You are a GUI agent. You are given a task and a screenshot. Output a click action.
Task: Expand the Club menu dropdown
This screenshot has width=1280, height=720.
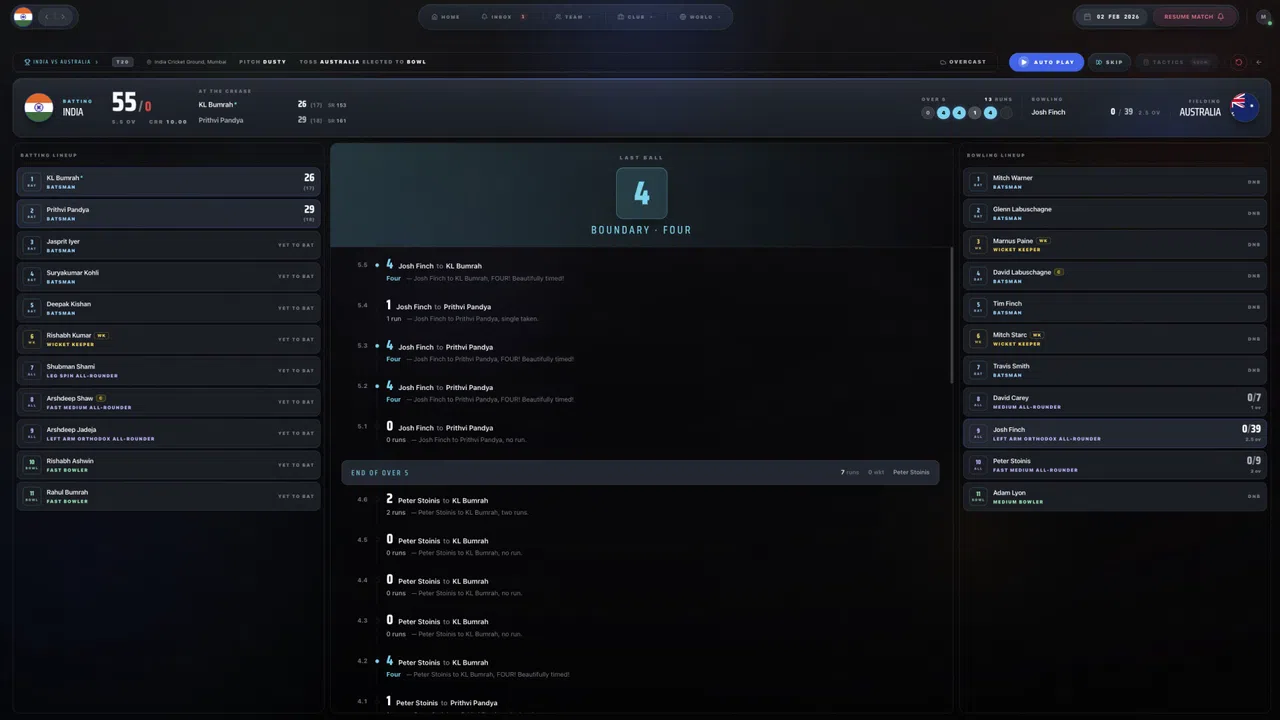click(635, 17)
